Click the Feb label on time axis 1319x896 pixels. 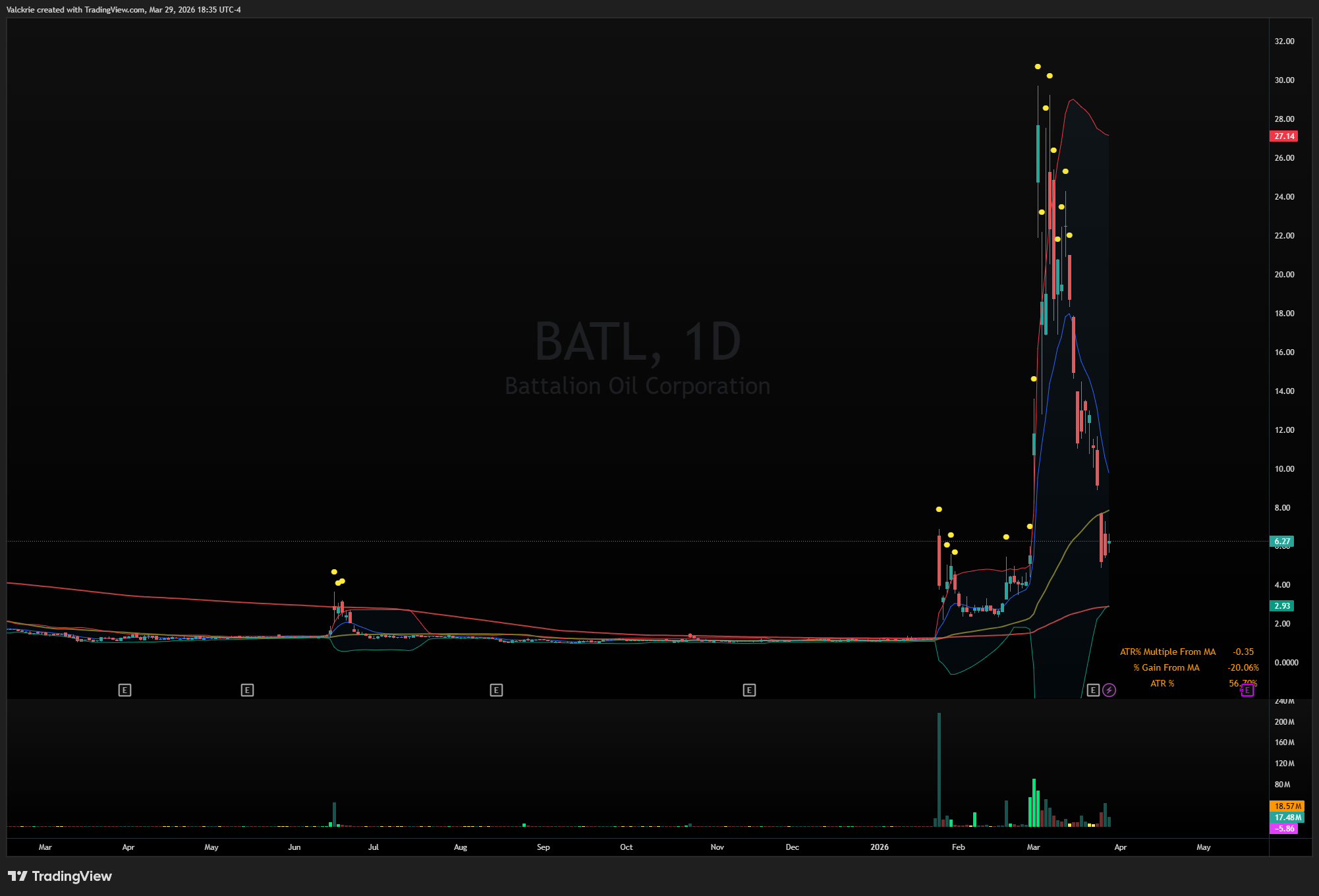coord(958,847)
